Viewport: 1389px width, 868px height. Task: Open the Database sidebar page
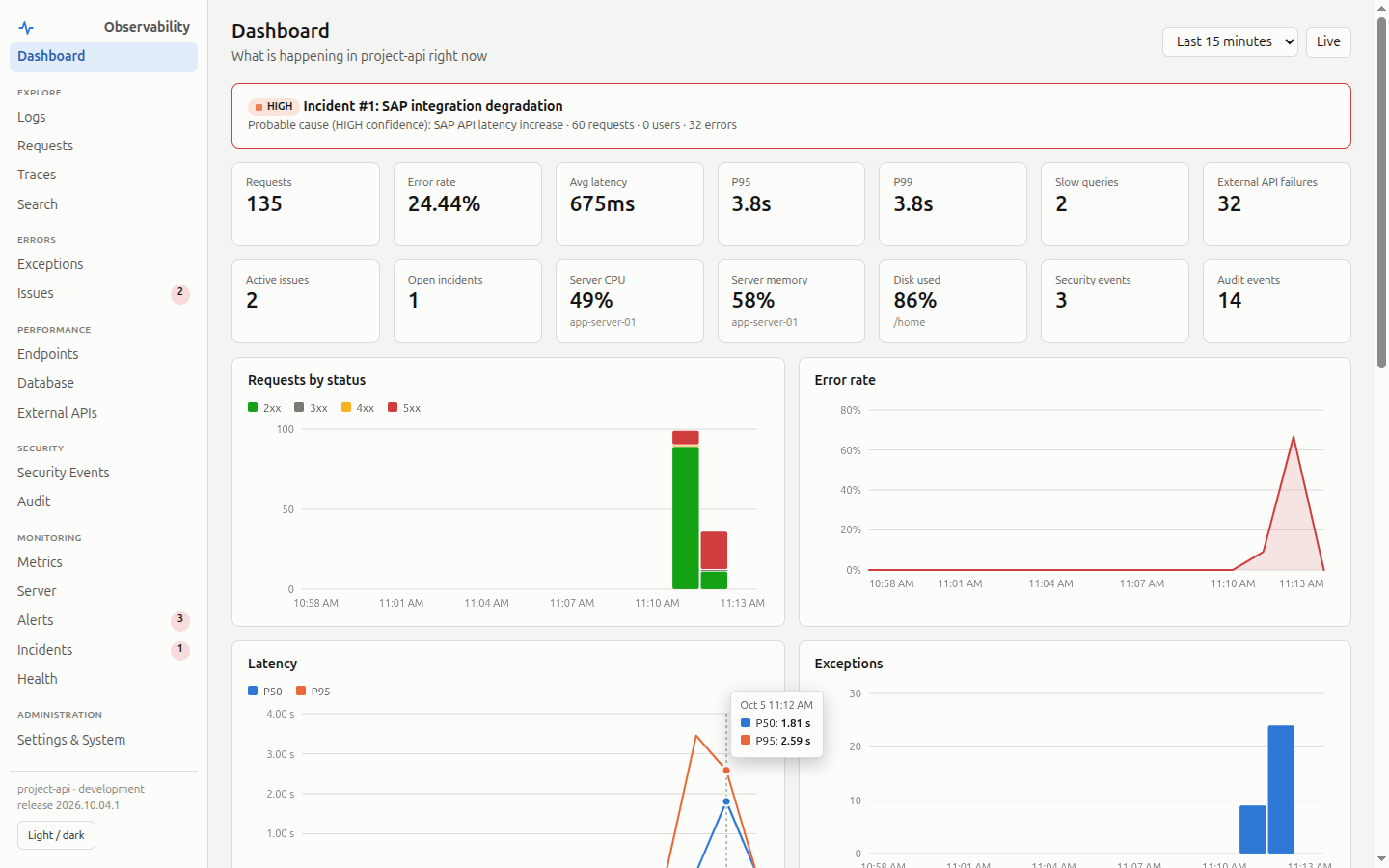click(103, 383)
